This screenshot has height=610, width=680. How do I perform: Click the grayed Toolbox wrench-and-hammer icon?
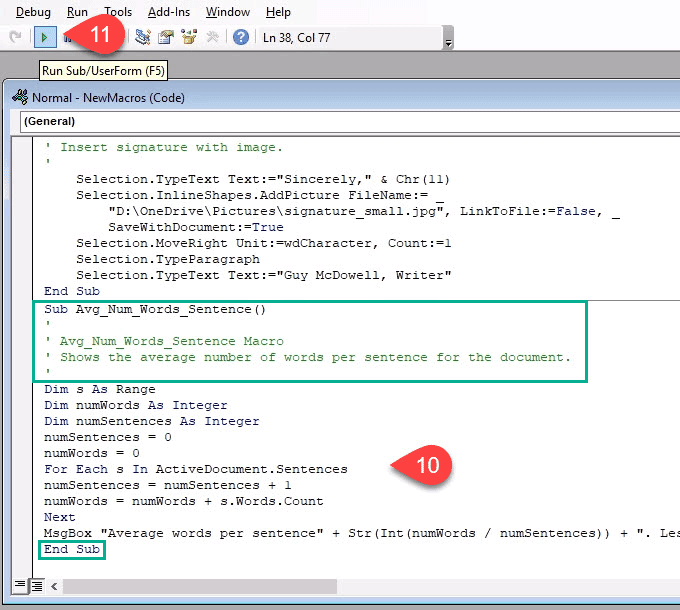pyautogui.click(x=212, y=37)
